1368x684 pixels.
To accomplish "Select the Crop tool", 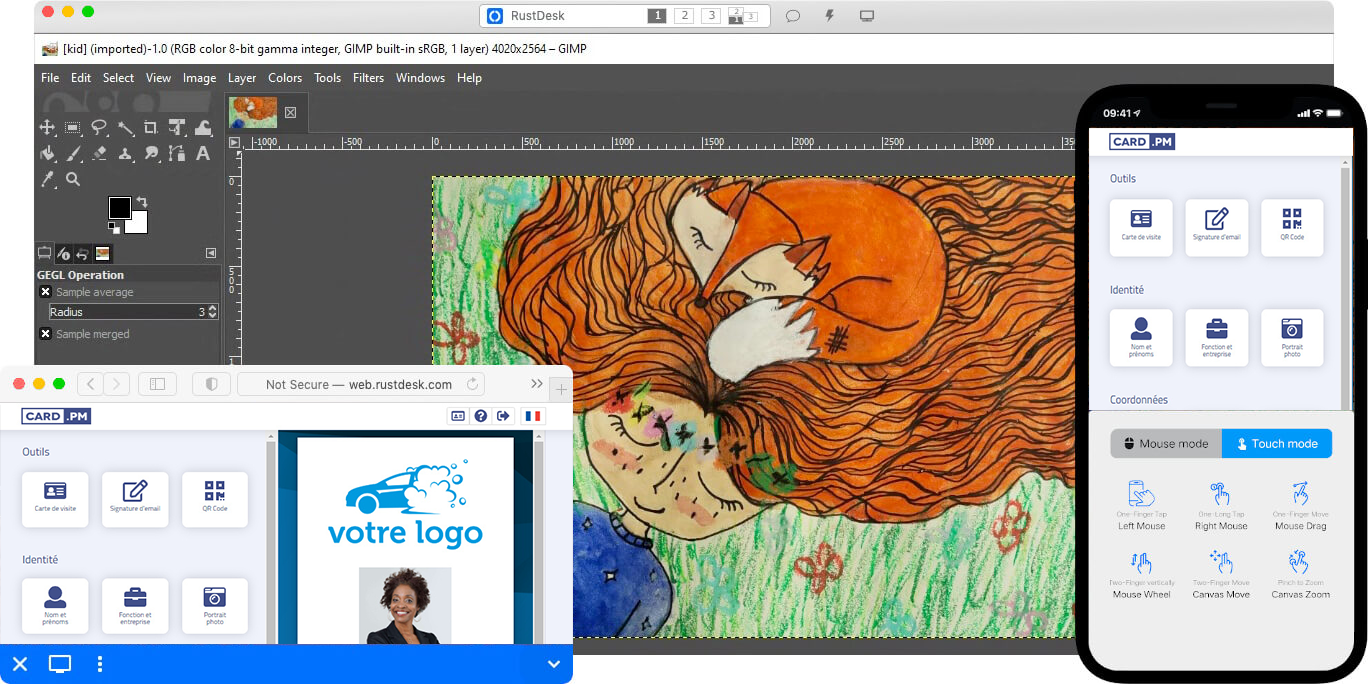I will click(x=151, y=127).
